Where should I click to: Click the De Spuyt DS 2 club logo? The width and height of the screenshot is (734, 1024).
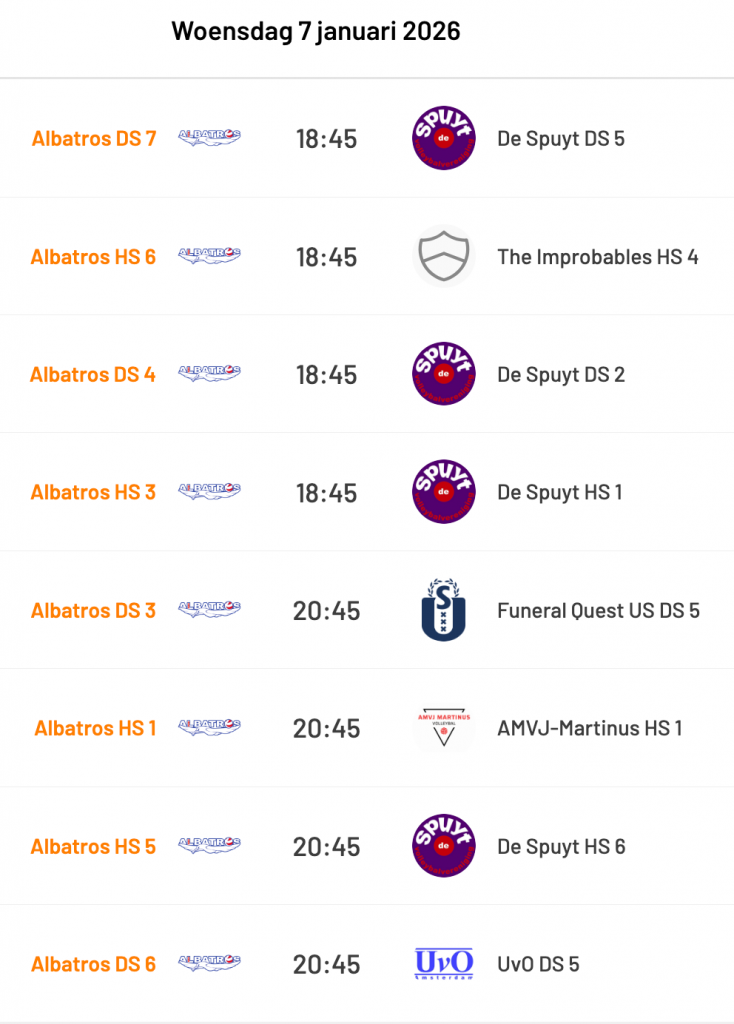click(x=443, y=374)
